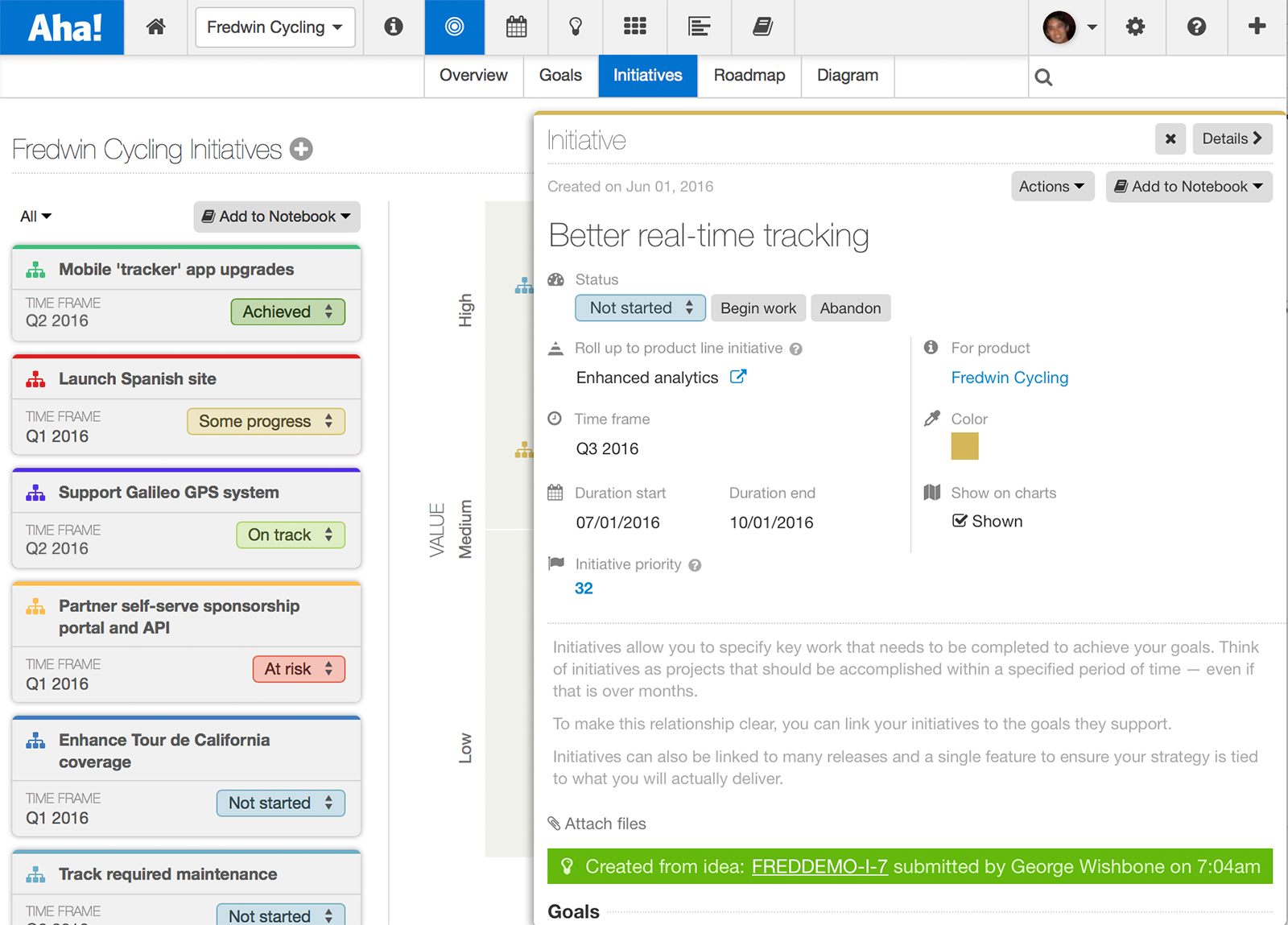Switch to the Diagram tab
Image resolution: width=1288 pixels, height=925 pixels.
848,76
